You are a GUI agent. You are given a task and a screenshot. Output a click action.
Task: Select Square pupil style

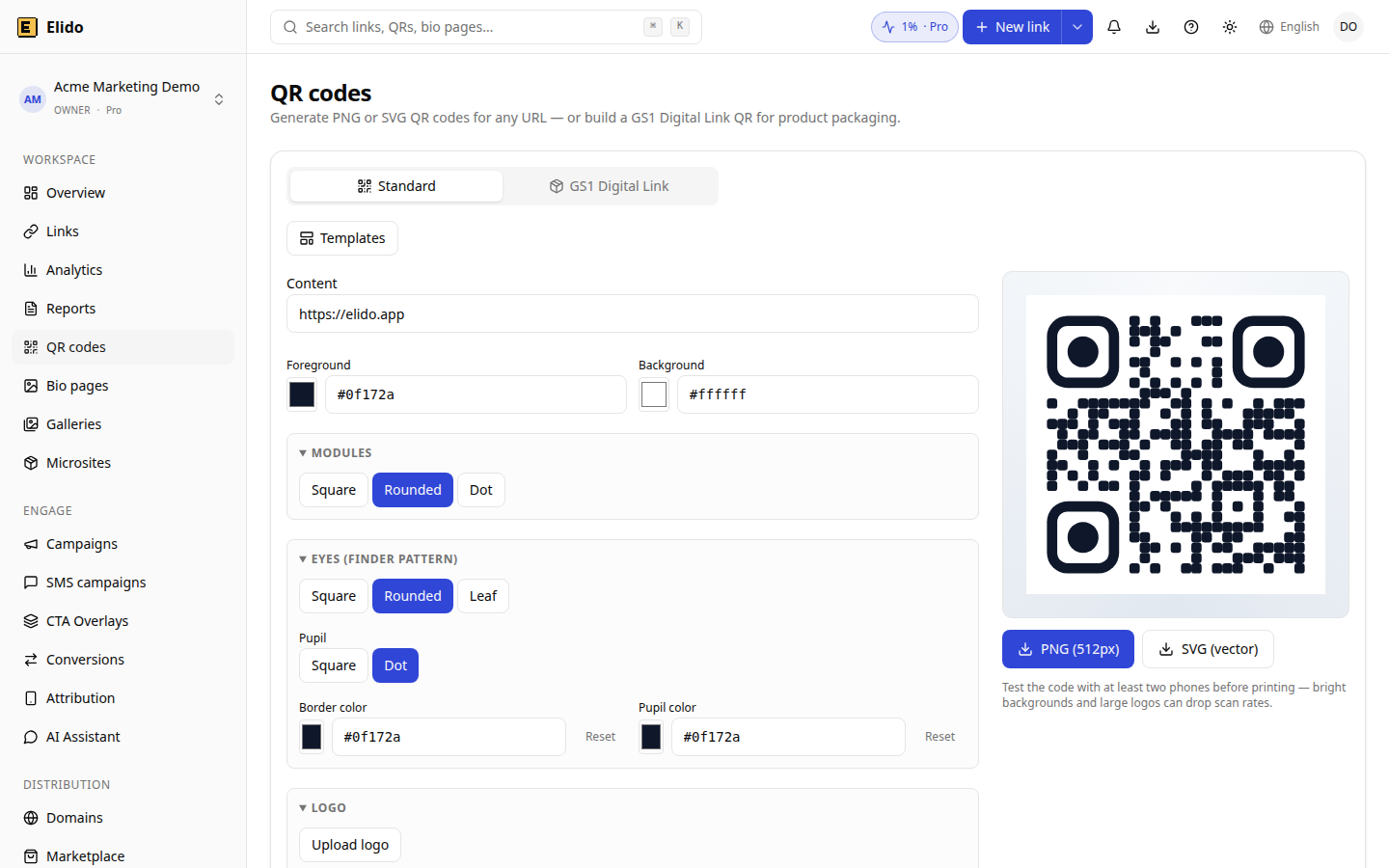point(334,665)
